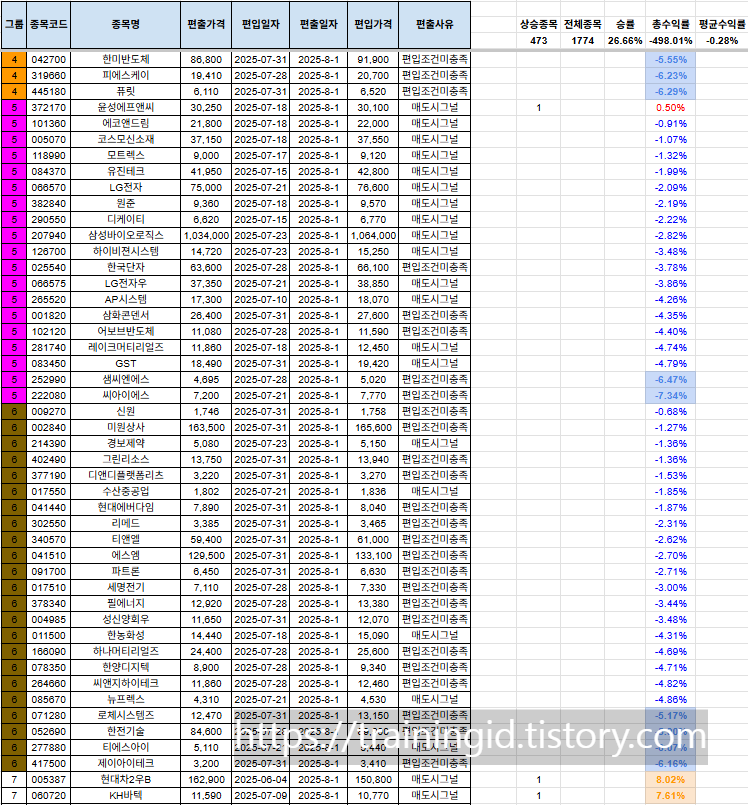748x805 pixels.
Task: Click the stock name 현대차2우B
Action: pos(125,779)
